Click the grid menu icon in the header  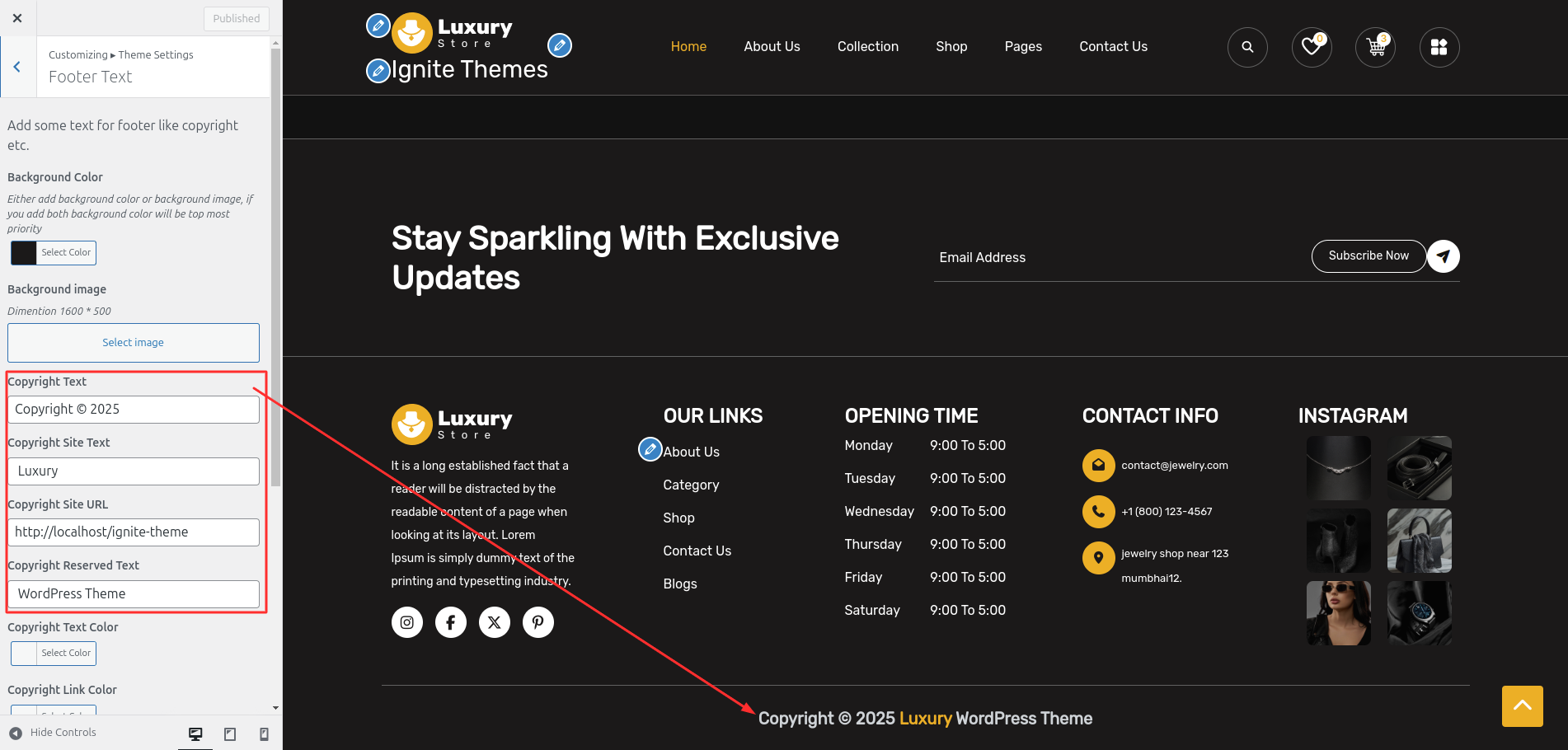point(1439,47)
